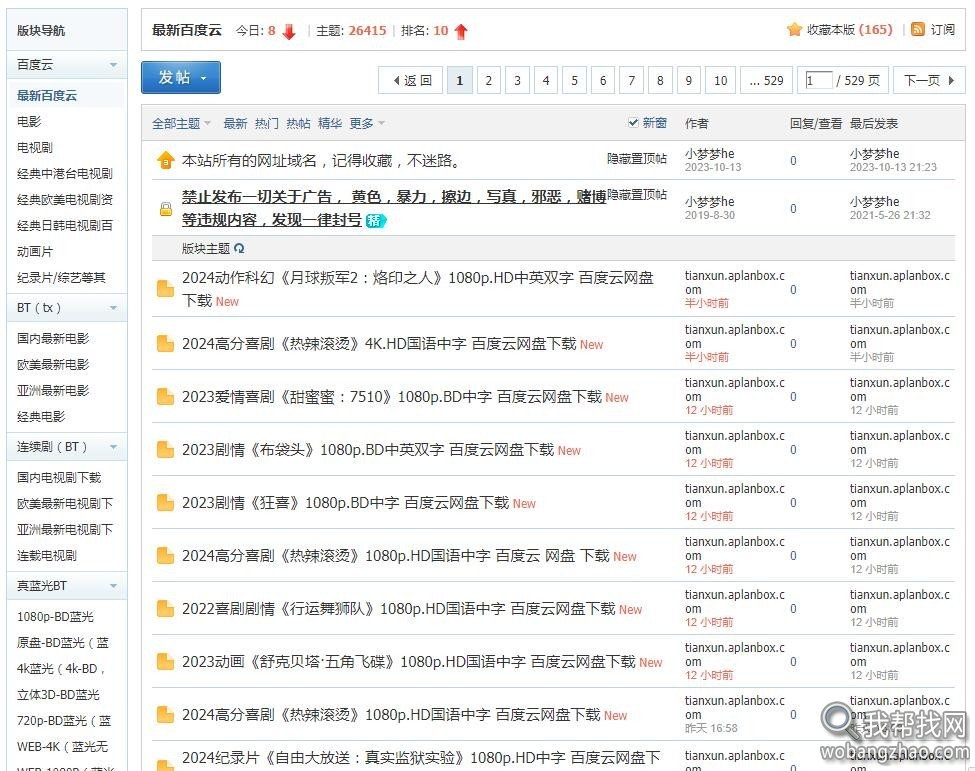Open 经典中港台电视剧 sidebar link
This screenshot has width=975, height=771.
pos(65,173)
